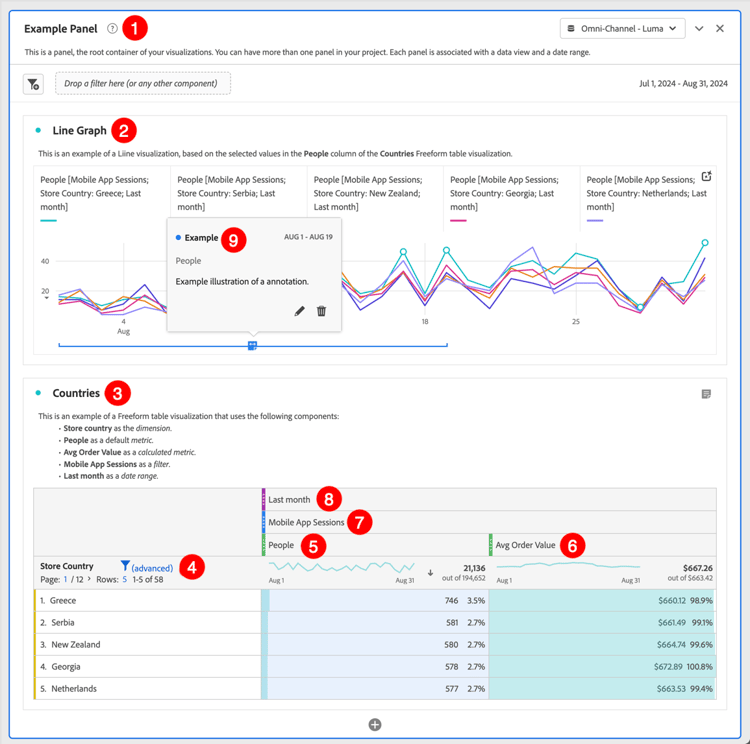Click the Countries table notes icon

[x=706, y=394]
